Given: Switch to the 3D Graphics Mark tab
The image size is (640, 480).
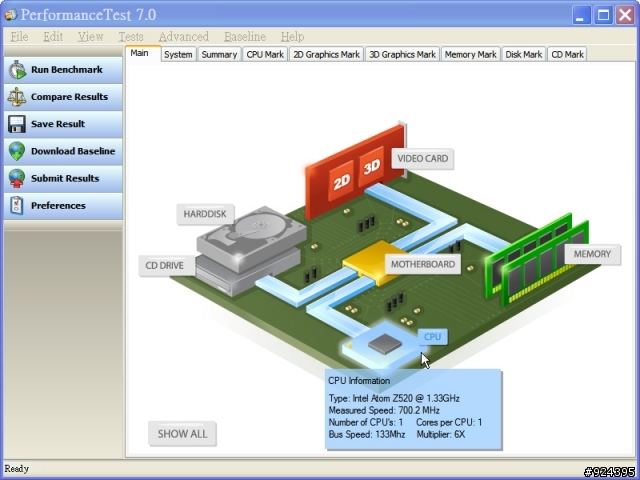Looking at the screenshot, I should (402, 55).
